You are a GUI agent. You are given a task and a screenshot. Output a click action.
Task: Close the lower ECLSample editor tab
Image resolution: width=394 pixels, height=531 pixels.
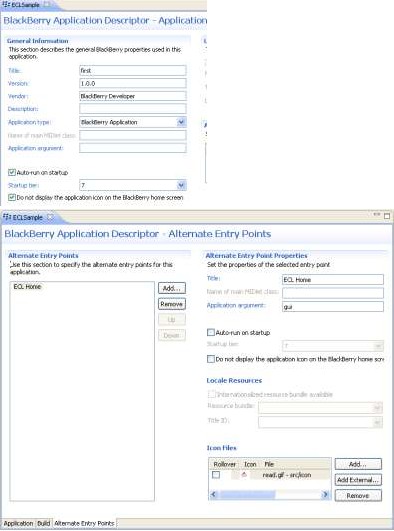tap(50, 217)
